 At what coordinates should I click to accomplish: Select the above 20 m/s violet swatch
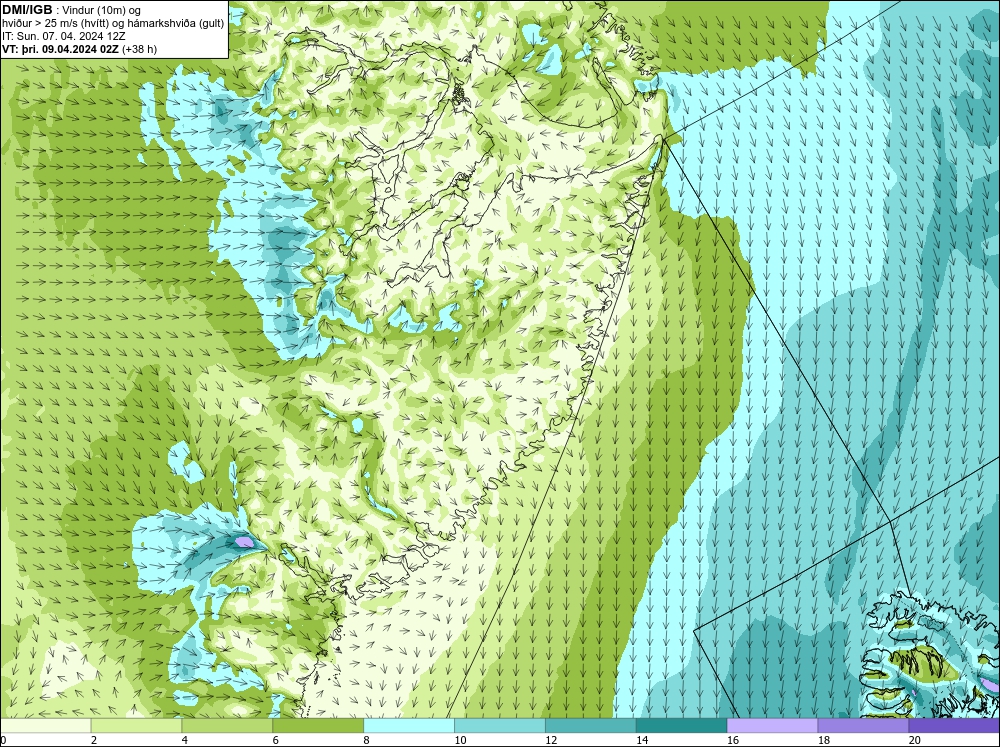click(954, 726)
